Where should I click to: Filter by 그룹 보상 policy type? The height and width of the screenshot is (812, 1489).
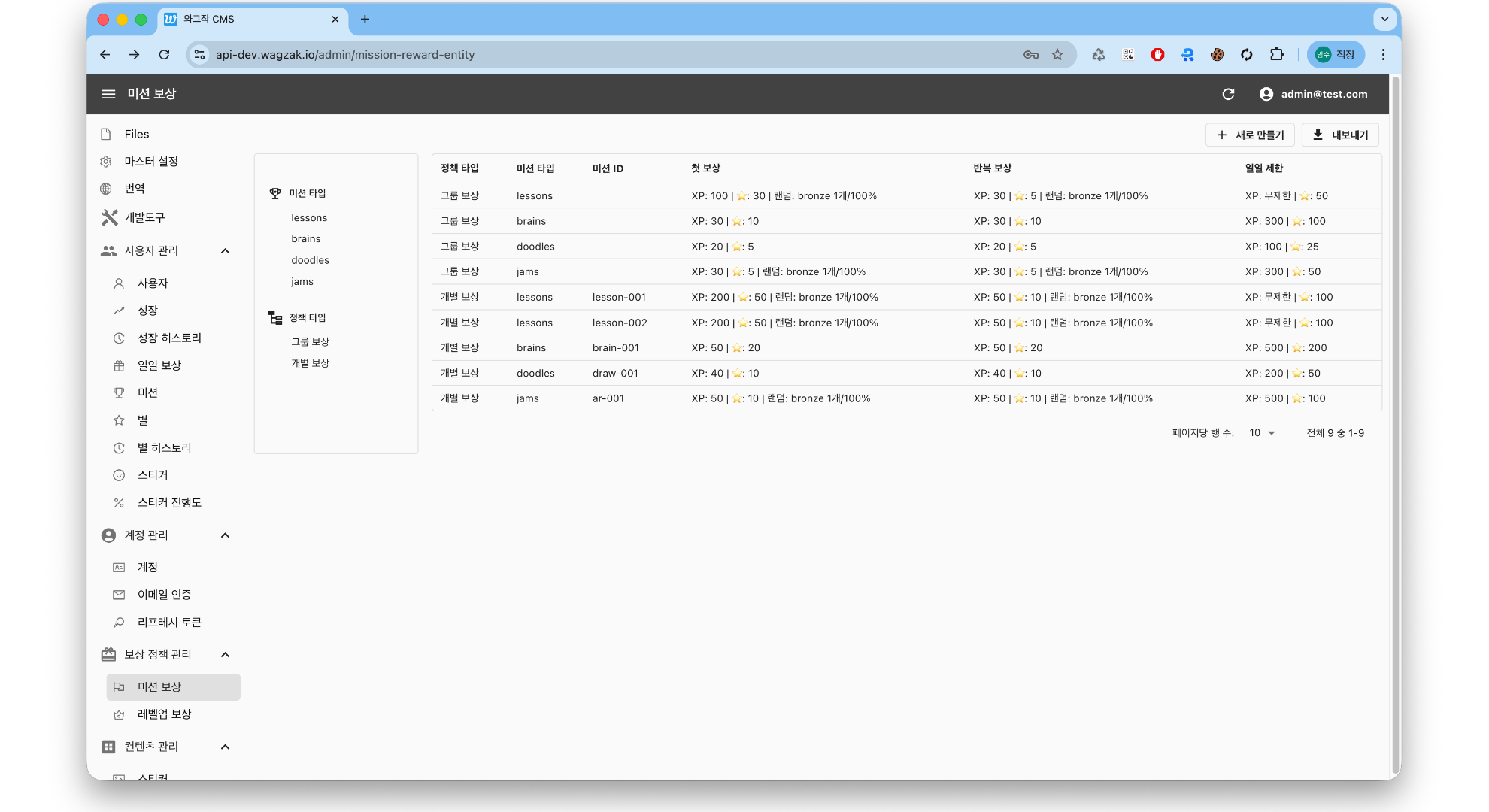click(310, 341)
